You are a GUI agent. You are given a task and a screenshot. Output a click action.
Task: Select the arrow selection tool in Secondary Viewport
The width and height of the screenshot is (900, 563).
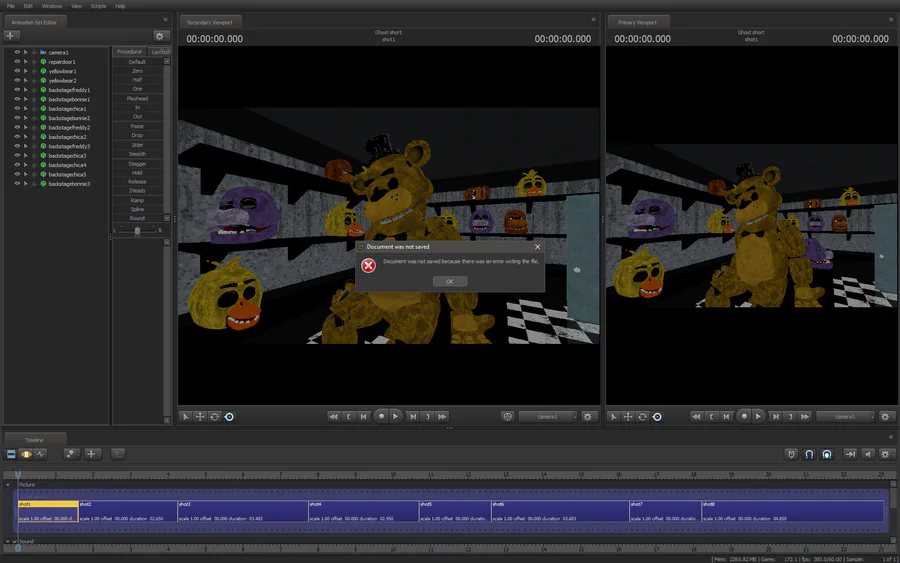(x=185, y=417)
